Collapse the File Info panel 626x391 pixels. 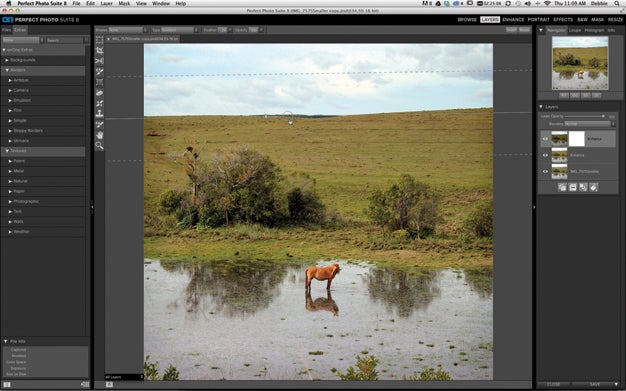point(6,341)
